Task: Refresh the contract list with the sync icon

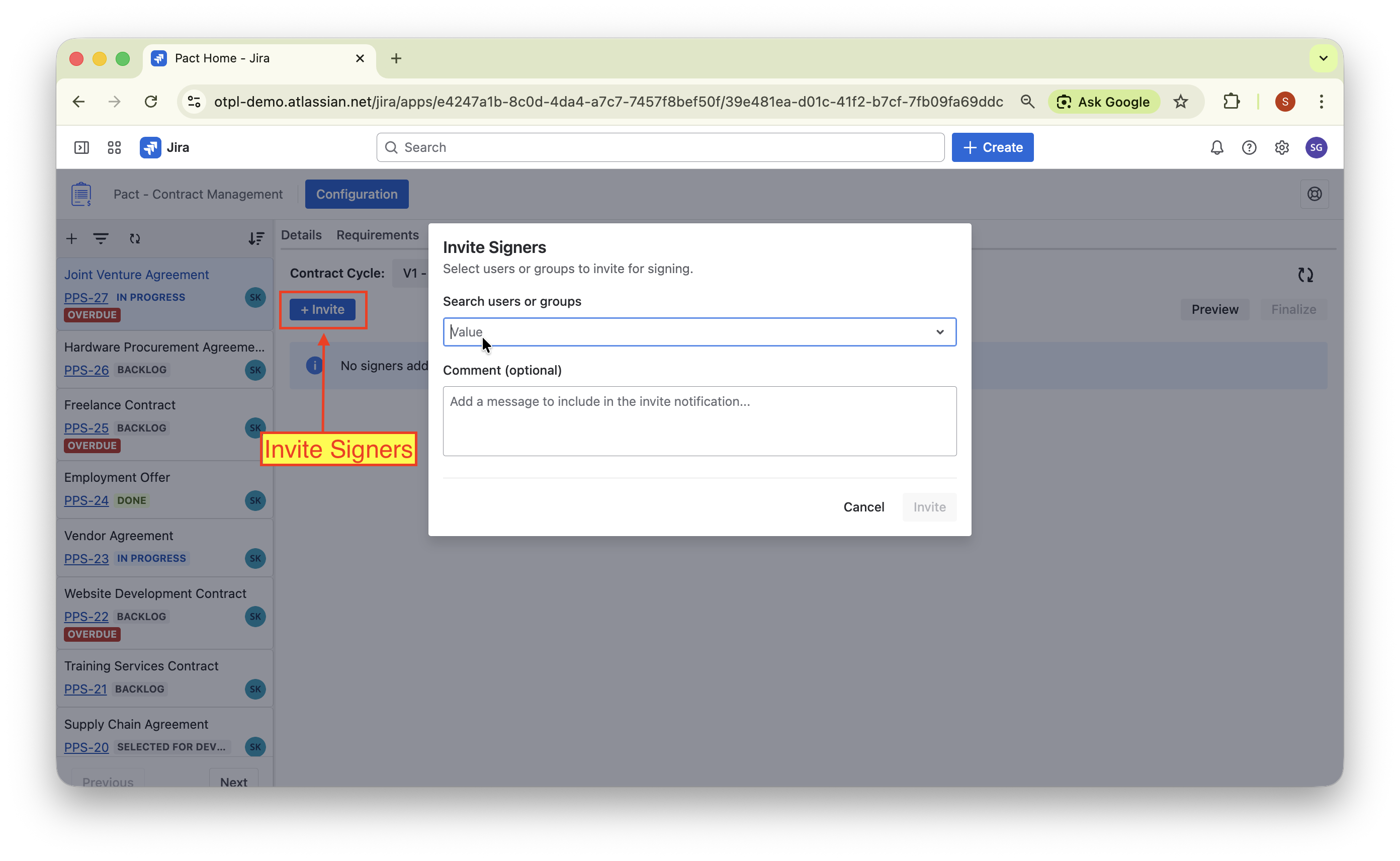Action: (x=135, y=238)
